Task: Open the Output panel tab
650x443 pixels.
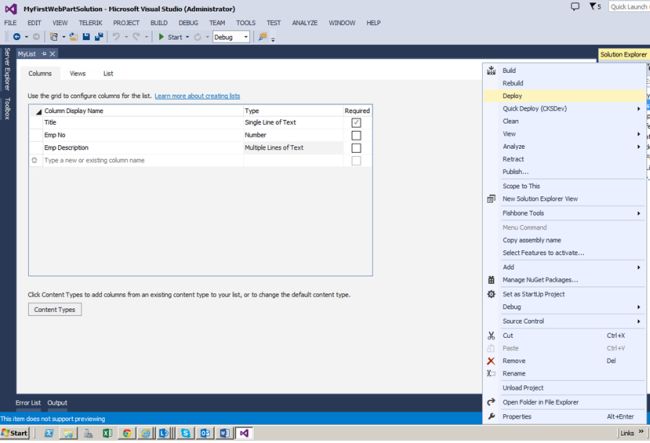Action: click(x=57, y=402)
